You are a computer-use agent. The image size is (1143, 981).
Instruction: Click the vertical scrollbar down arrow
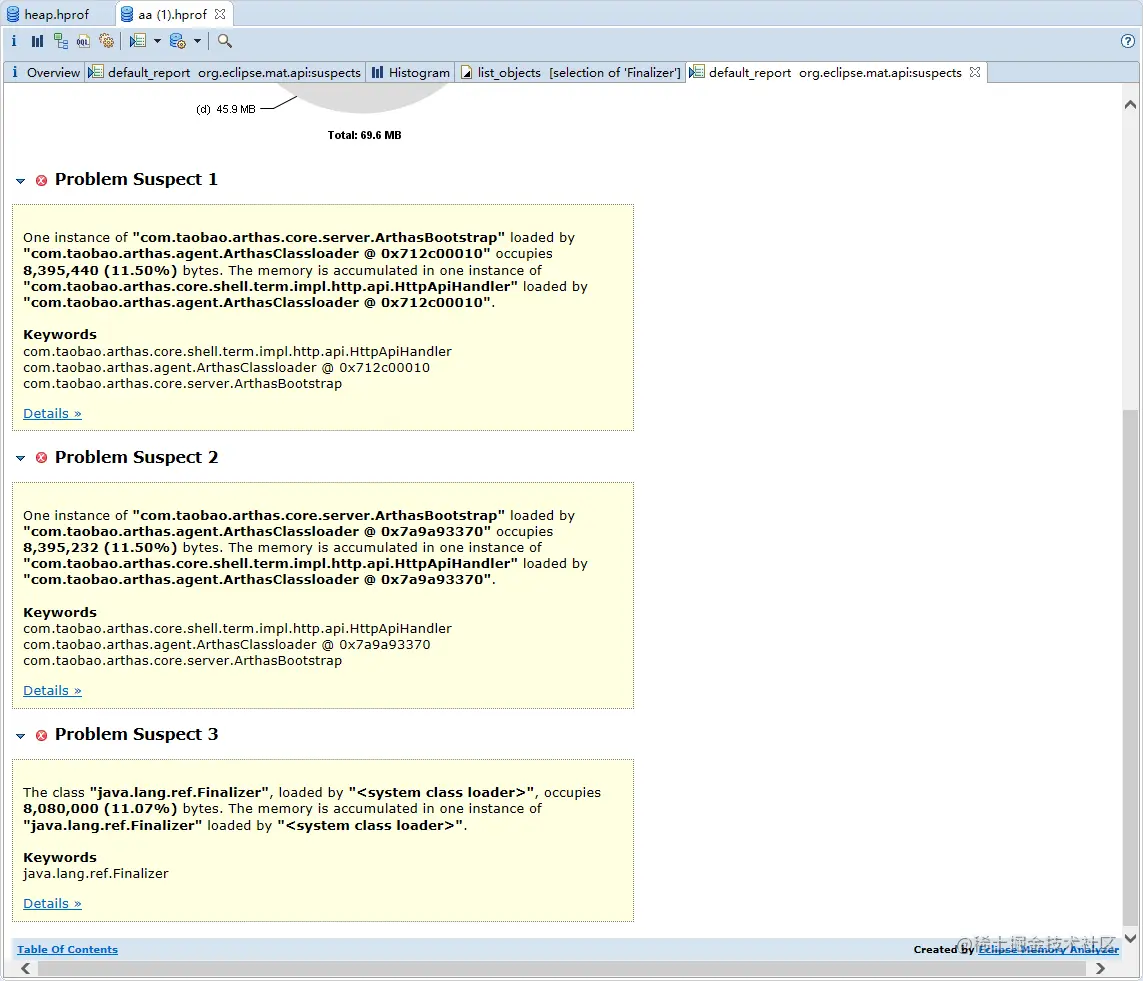(1130, 939)
